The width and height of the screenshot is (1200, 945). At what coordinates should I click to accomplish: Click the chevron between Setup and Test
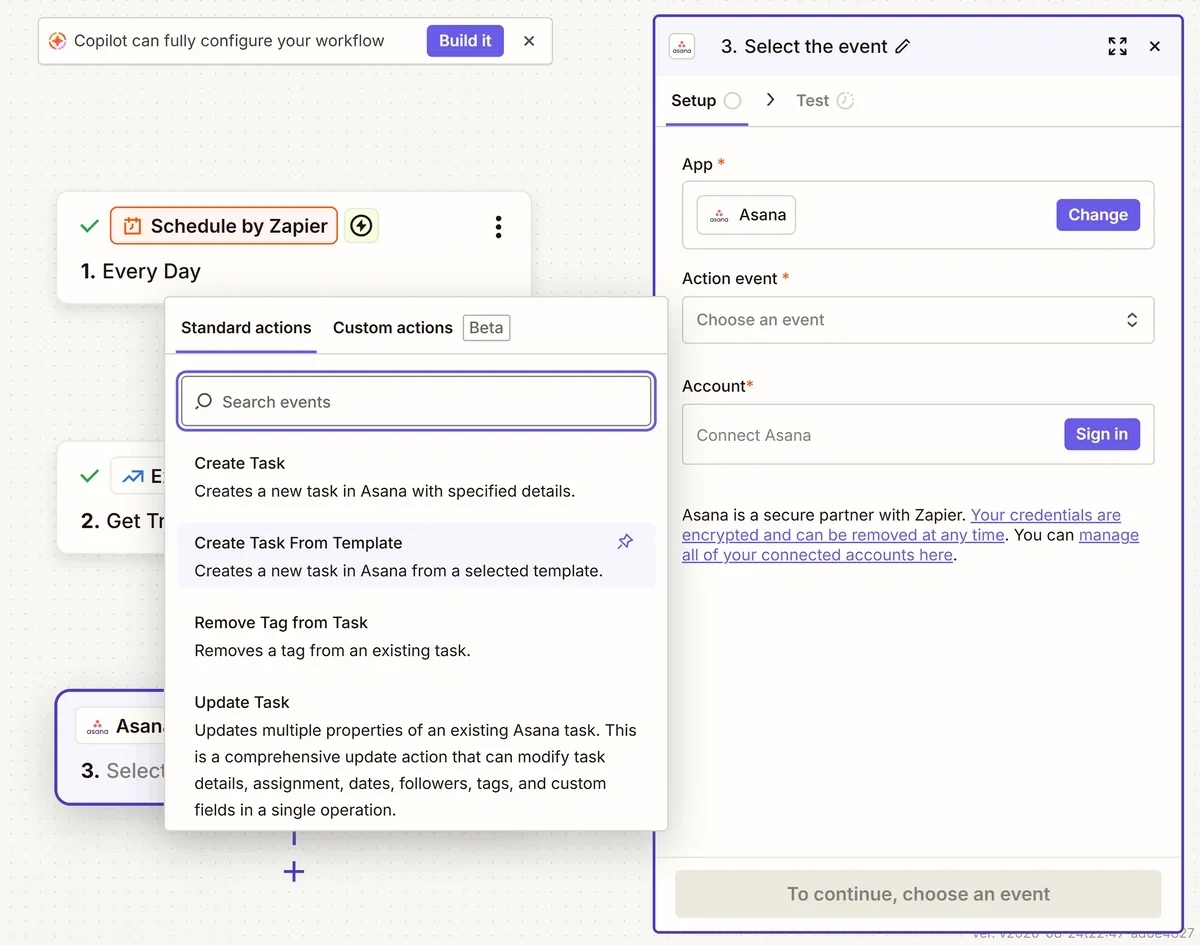point(770,100)
